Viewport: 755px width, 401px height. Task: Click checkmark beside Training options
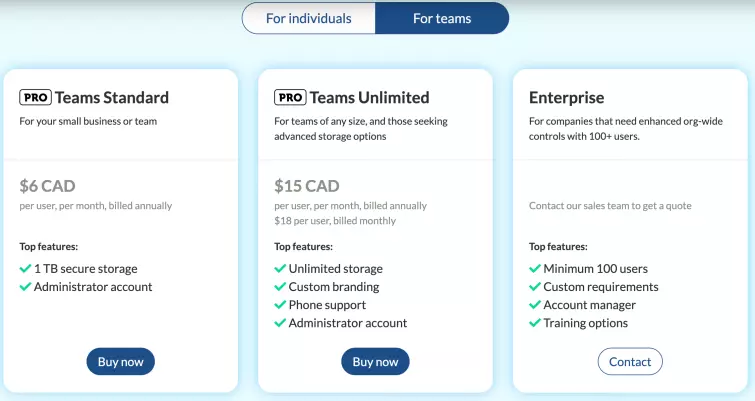coord(535,323)
